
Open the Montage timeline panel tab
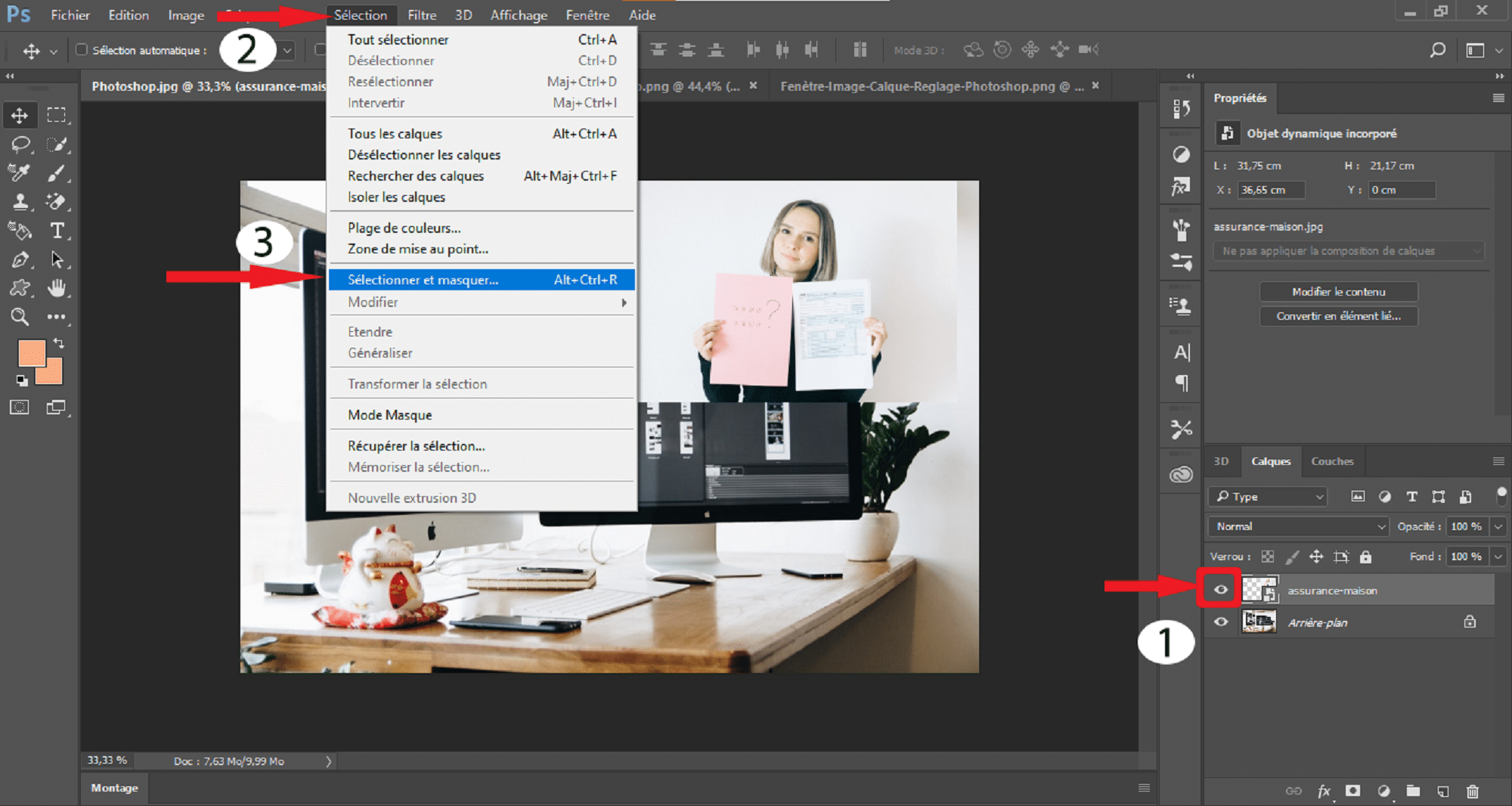(115, 788)
